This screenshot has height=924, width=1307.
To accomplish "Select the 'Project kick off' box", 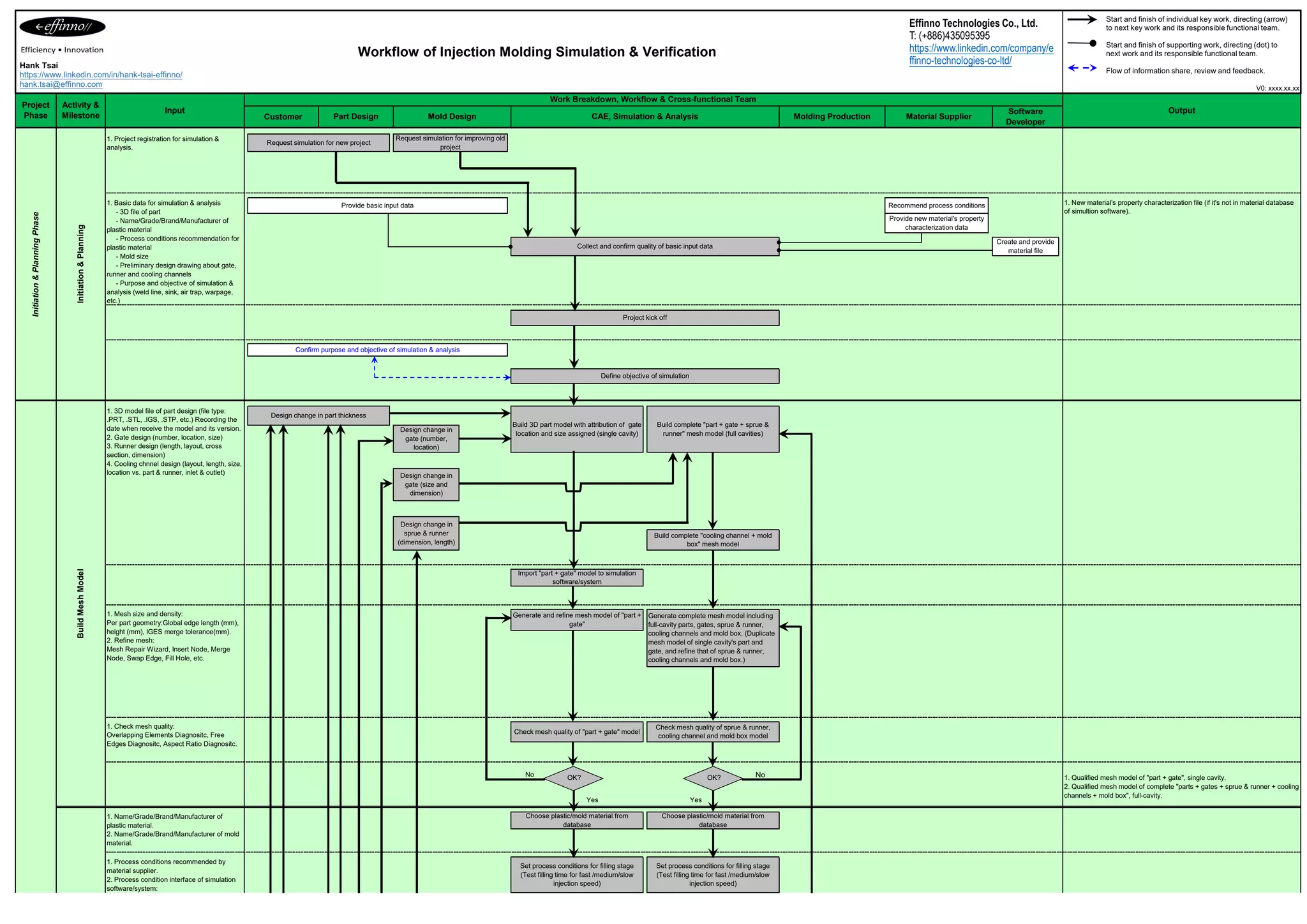I will tap(645, 318).
